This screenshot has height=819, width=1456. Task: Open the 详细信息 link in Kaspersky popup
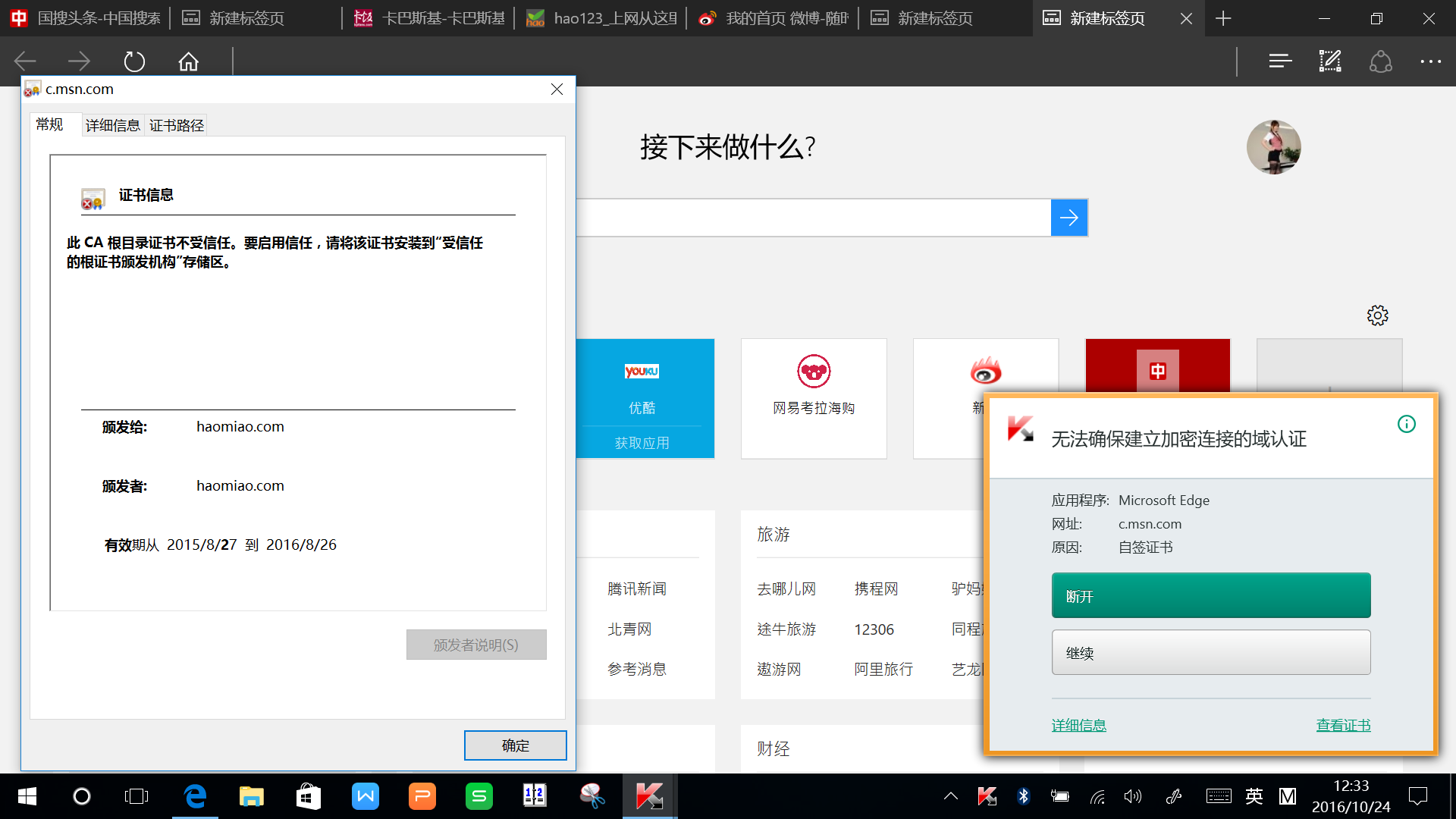tap(1078, 726)
